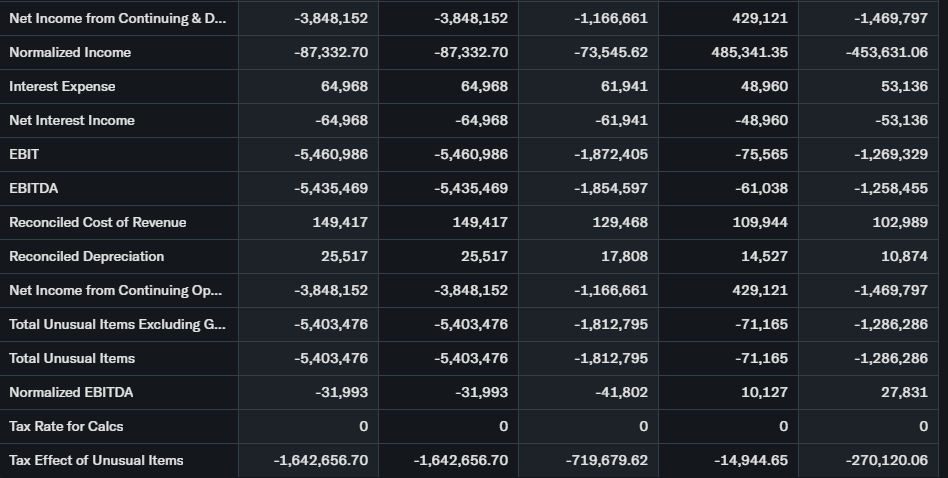Select the EBITDA value -1,854,597
This screenshot has width=948, height=478.
tap(611, 188)
